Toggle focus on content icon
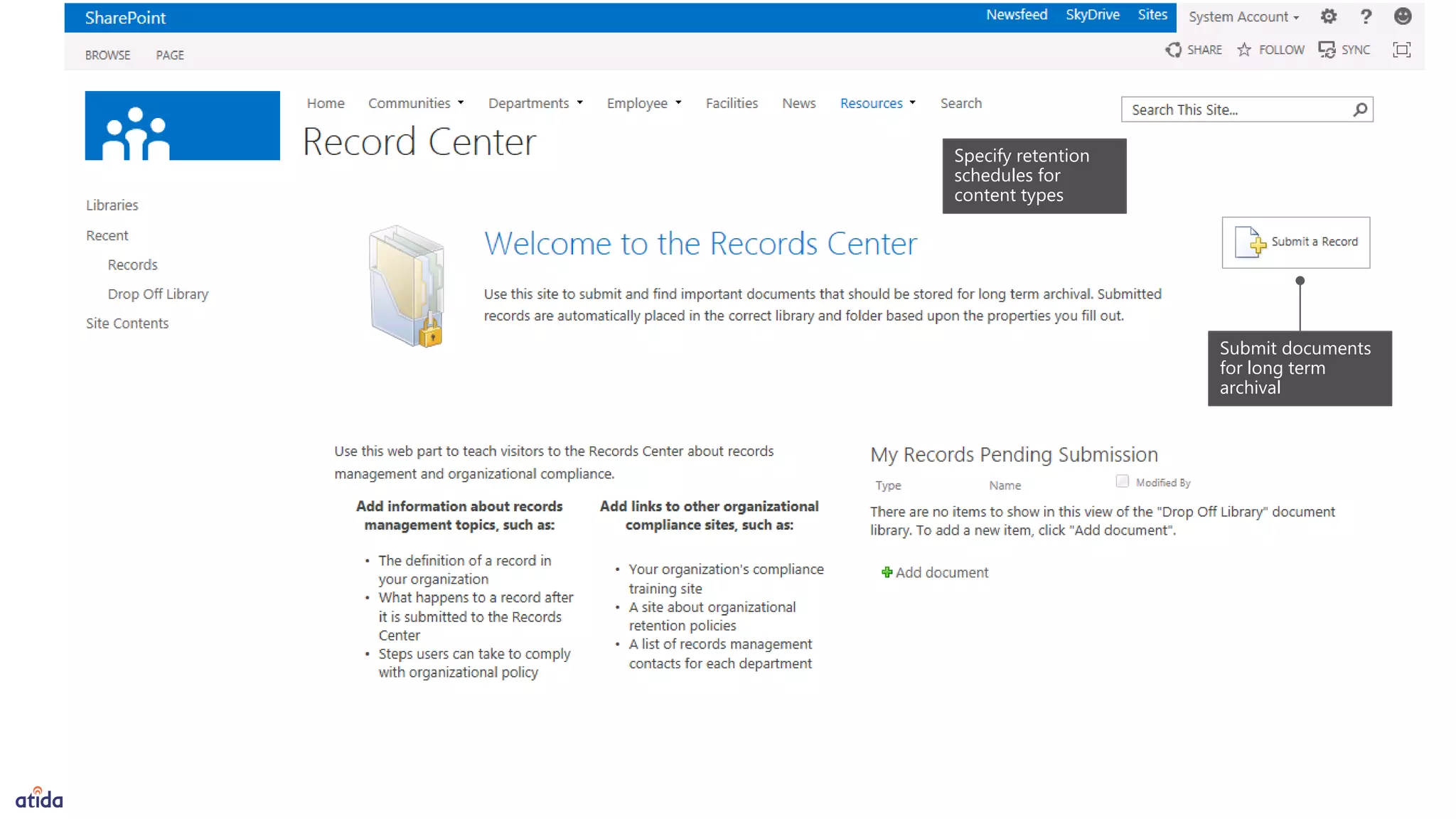1456x819 pixels. (1401, 50)
